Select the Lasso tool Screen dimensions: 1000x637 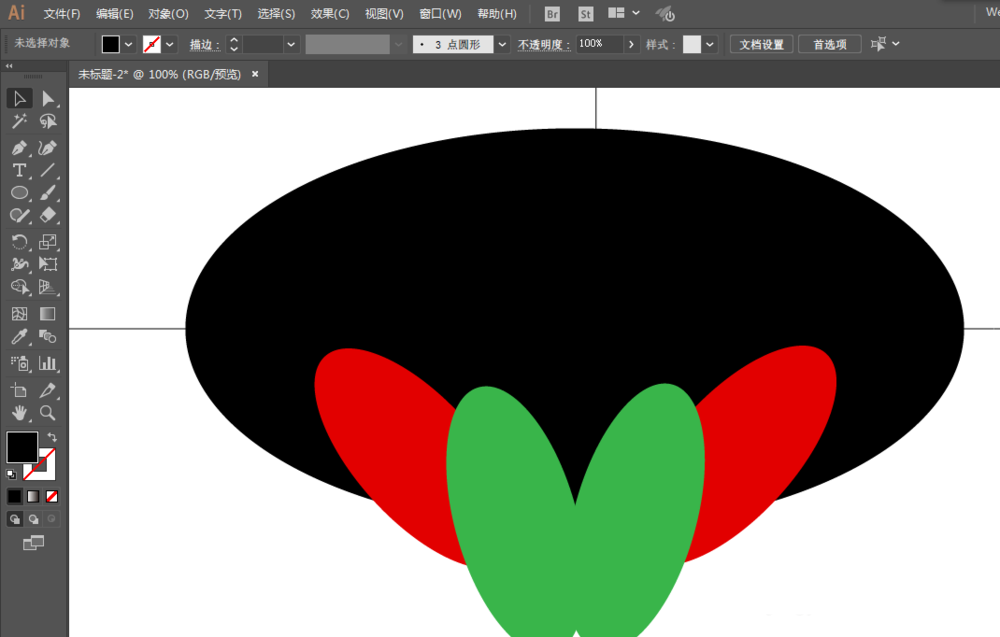click(48, 121)
